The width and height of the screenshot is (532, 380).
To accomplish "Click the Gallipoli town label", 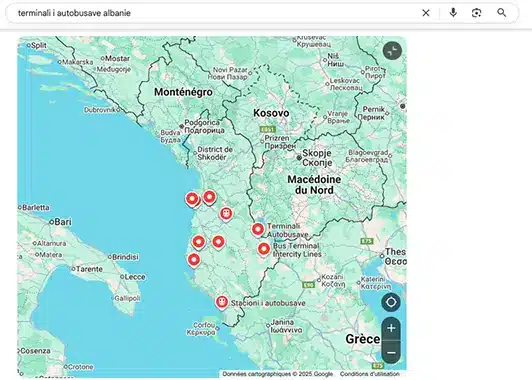I will coord(127,298).
